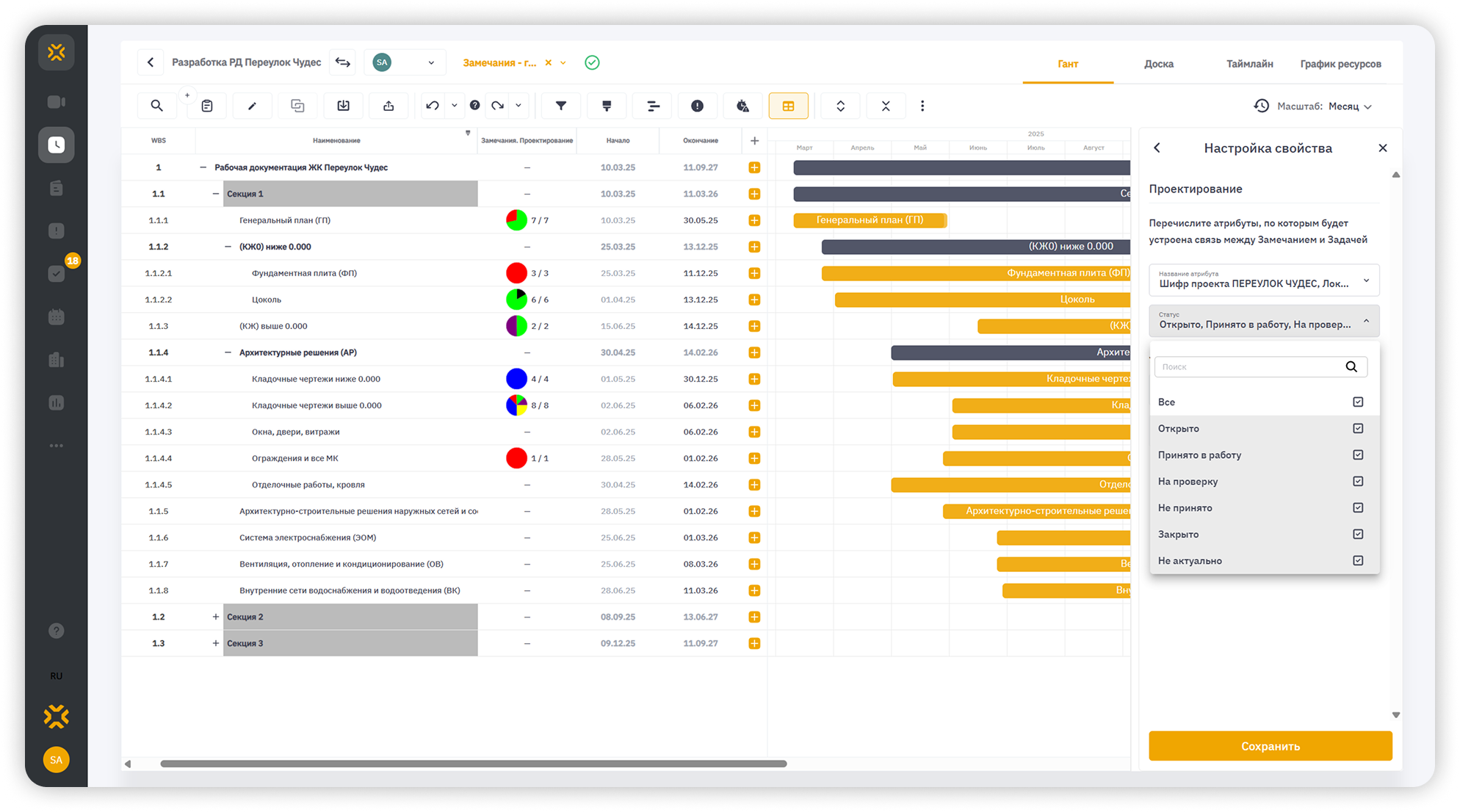Click the pencil edit icon
Image resolution: width=1460 pixels, height=812 pixels.
(x=252, y=106)
